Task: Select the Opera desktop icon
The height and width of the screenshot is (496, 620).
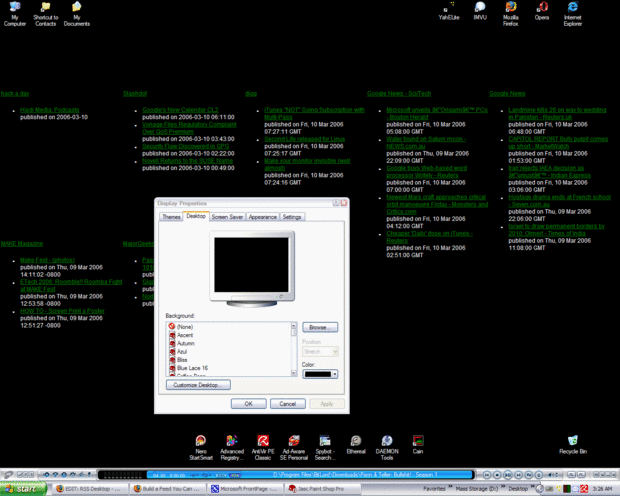Action: pos(542,11)
